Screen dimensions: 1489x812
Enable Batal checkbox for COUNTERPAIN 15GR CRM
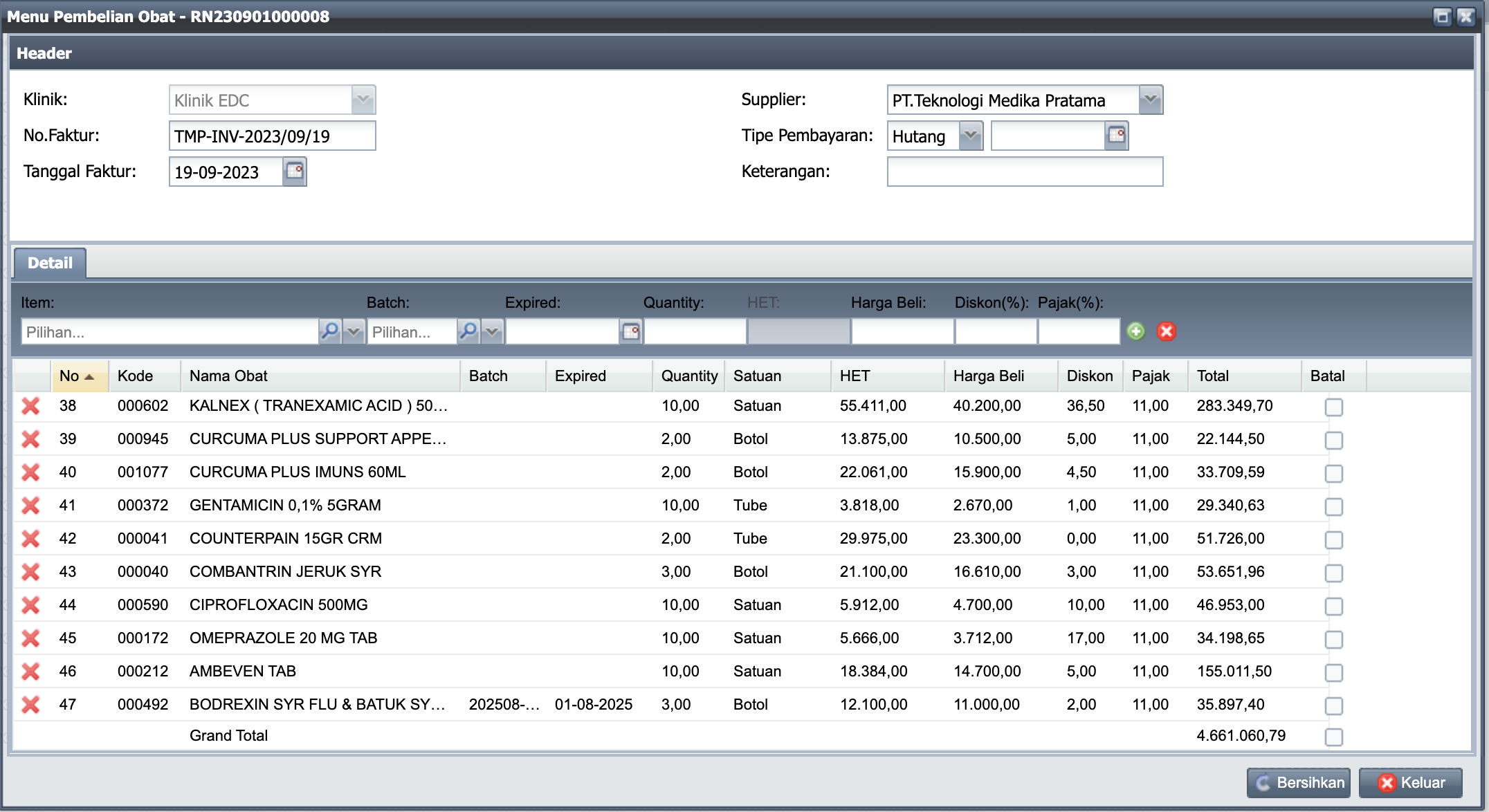tap(1333, 540)
